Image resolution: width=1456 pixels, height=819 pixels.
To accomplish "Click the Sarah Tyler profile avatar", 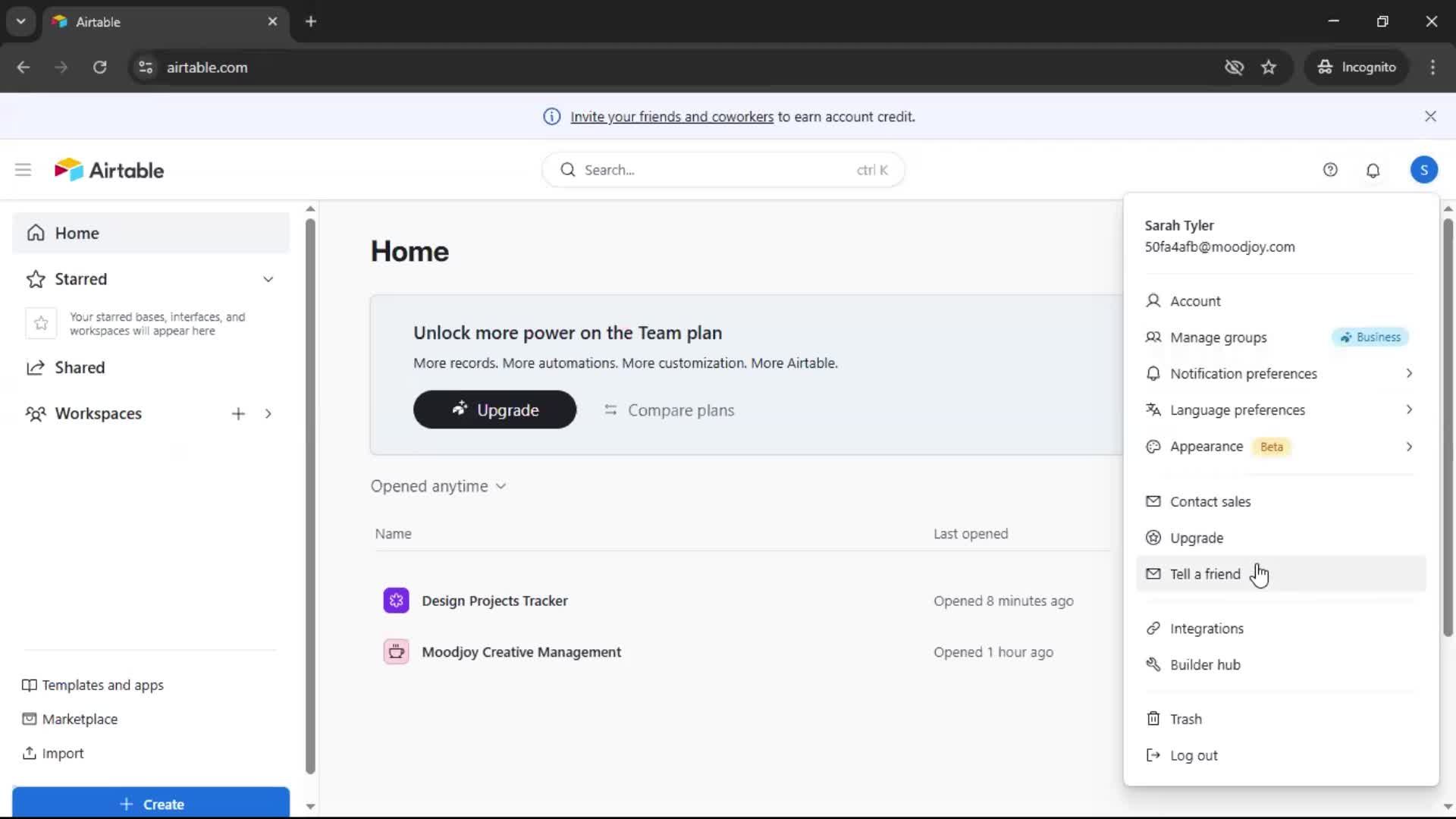I will 1423,170.
